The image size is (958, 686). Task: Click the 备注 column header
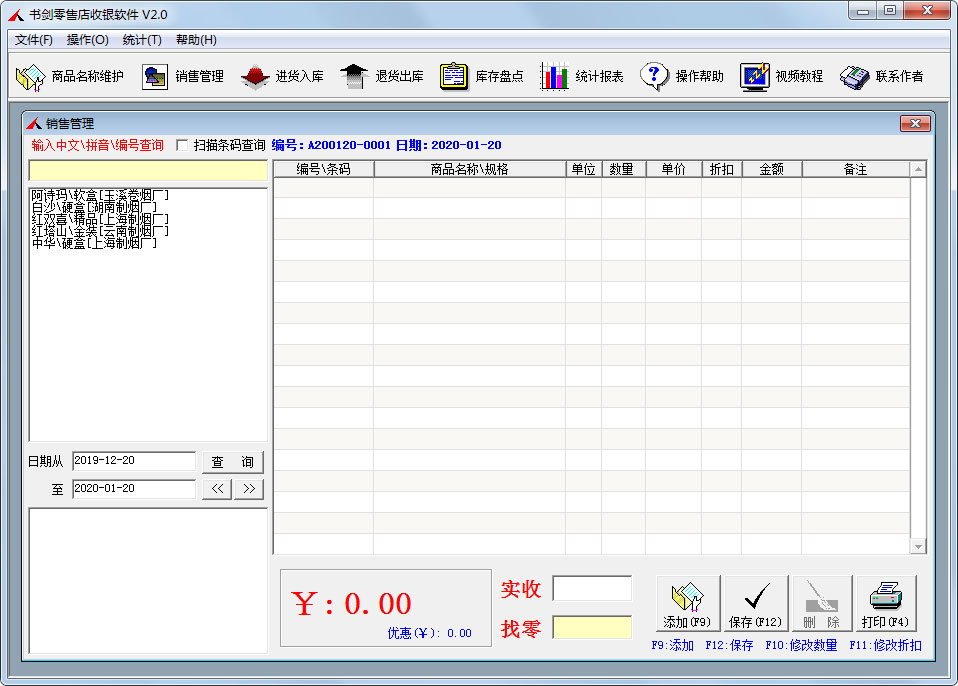pyautogui.click(x=855, y=169)
